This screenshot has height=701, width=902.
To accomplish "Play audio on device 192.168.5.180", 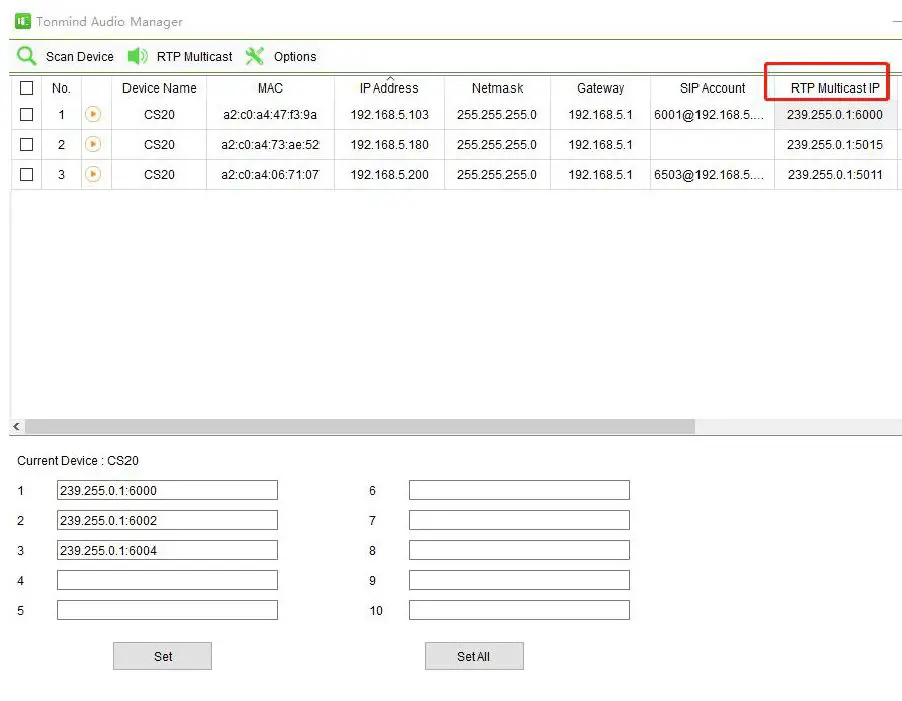I will [93, 144].
